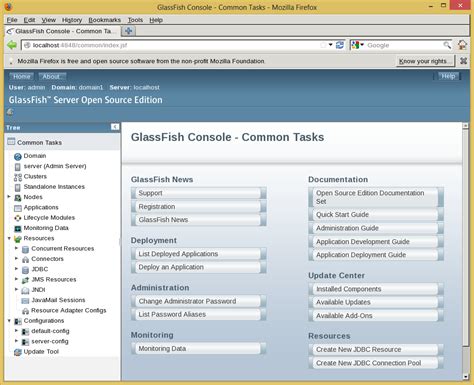Click the Clusters icon in tree
The height and width of the screenshot is (385, 474).
pos(18,177)
